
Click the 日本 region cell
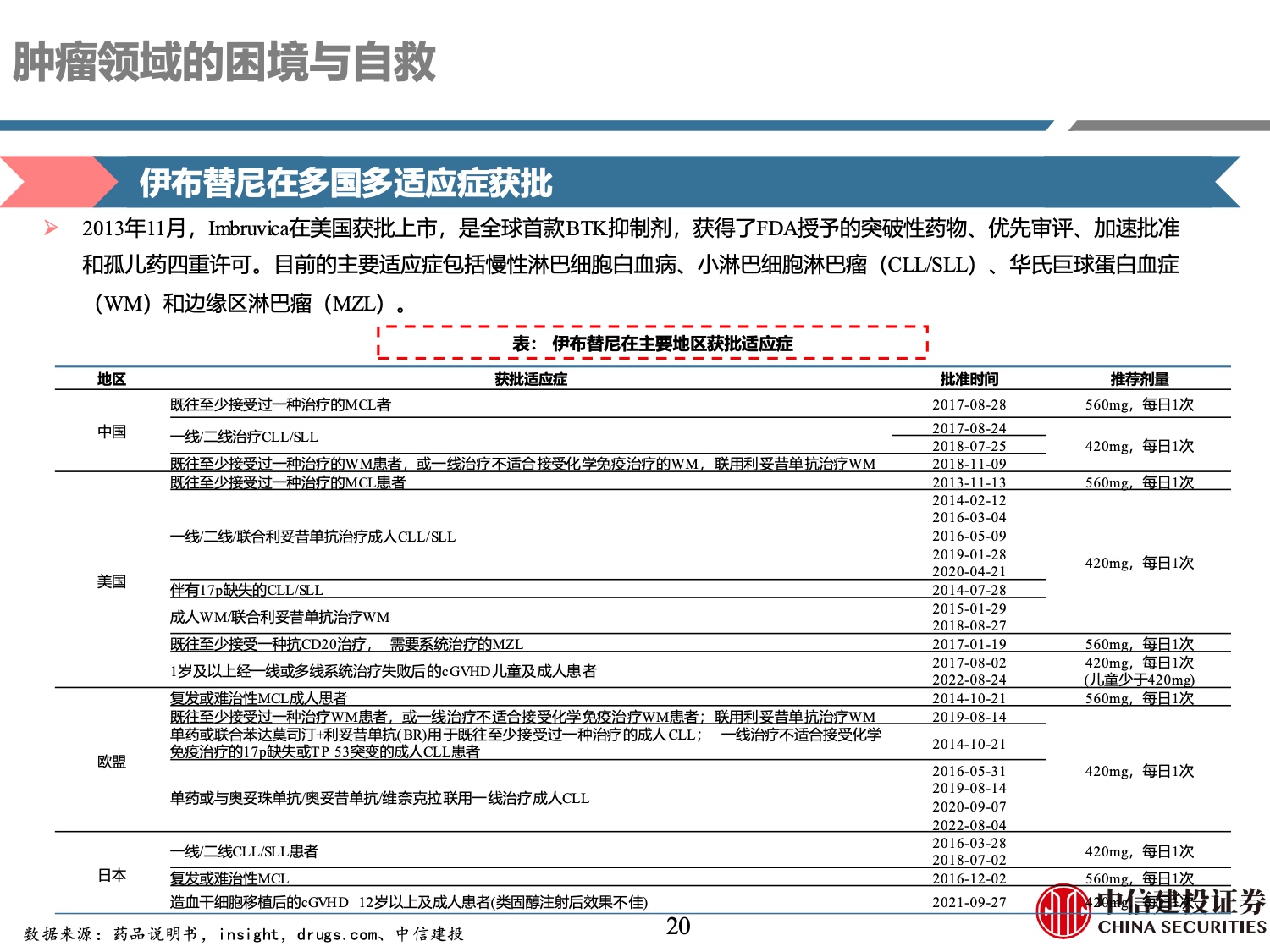click(x=111, y=875)
